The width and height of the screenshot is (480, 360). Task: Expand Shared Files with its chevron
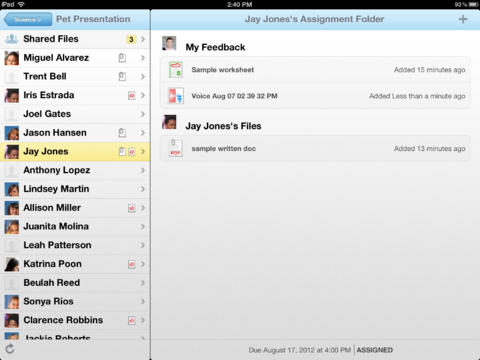[143, 39]
